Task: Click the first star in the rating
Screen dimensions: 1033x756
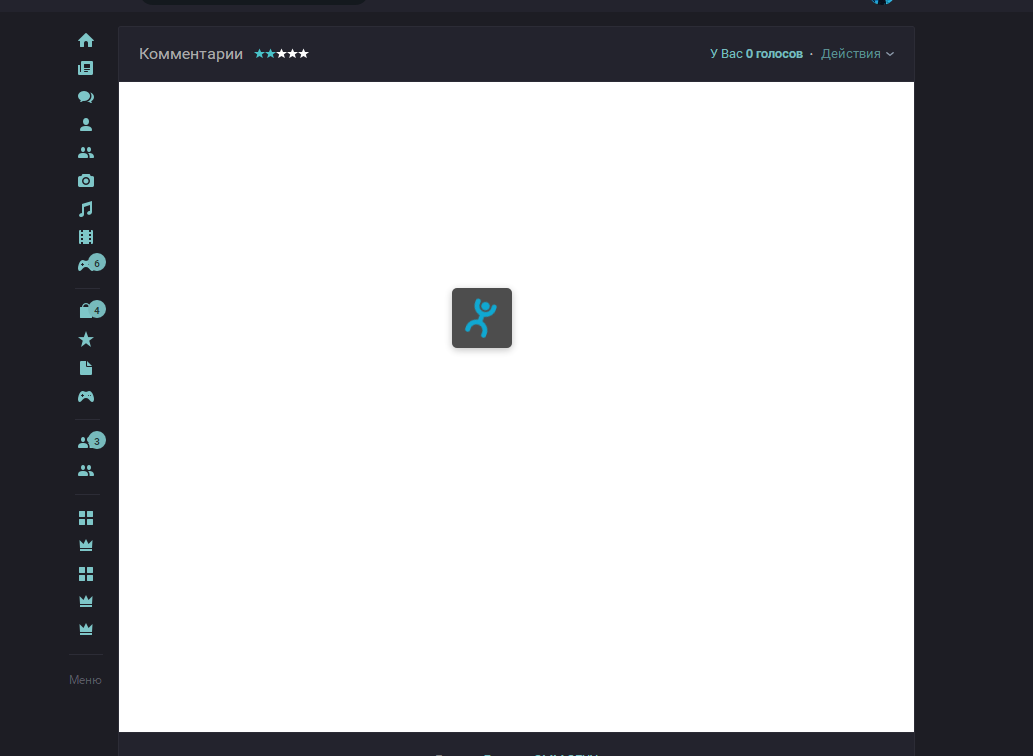Action: tap(260, 53)
